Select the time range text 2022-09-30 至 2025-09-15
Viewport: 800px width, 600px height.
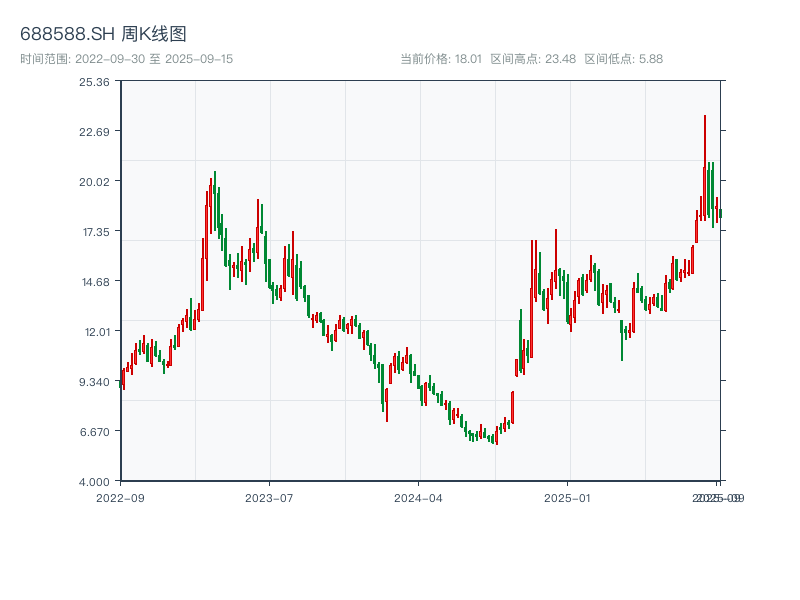(127, 59)
